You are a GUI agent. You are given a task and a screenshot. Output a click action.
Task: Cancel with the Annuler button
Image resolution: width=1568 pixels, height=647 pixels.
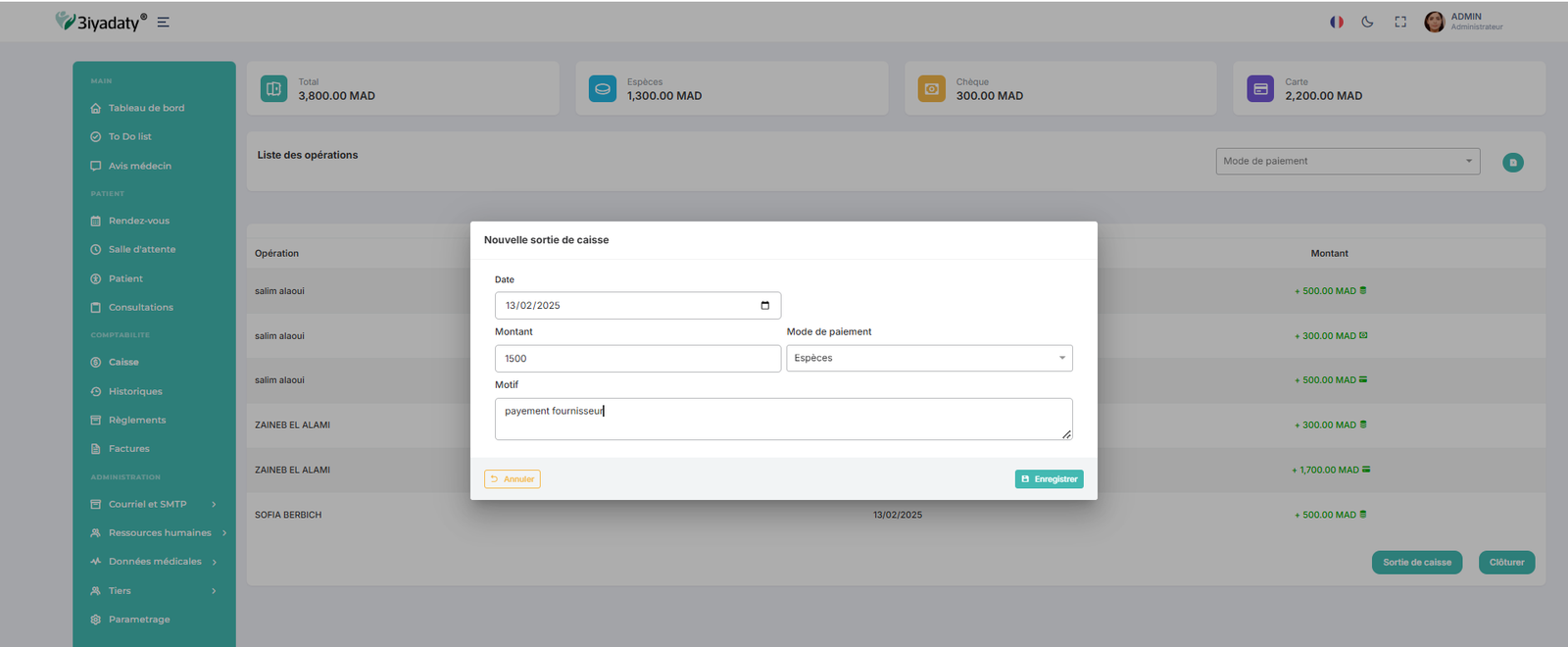[512, 479]
